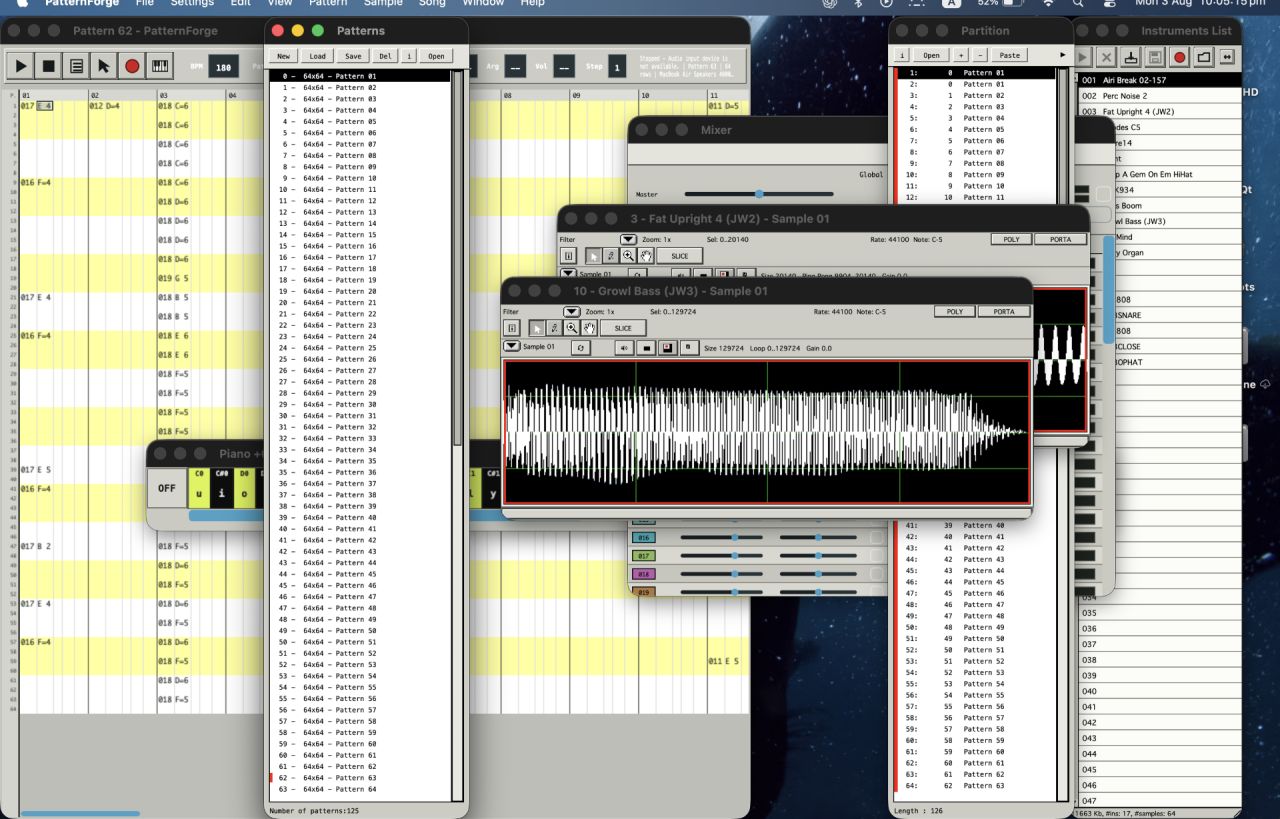Click the info icon in Growl Bass editor
Viewport: 1280px width, 819px height.
[511, 328]
